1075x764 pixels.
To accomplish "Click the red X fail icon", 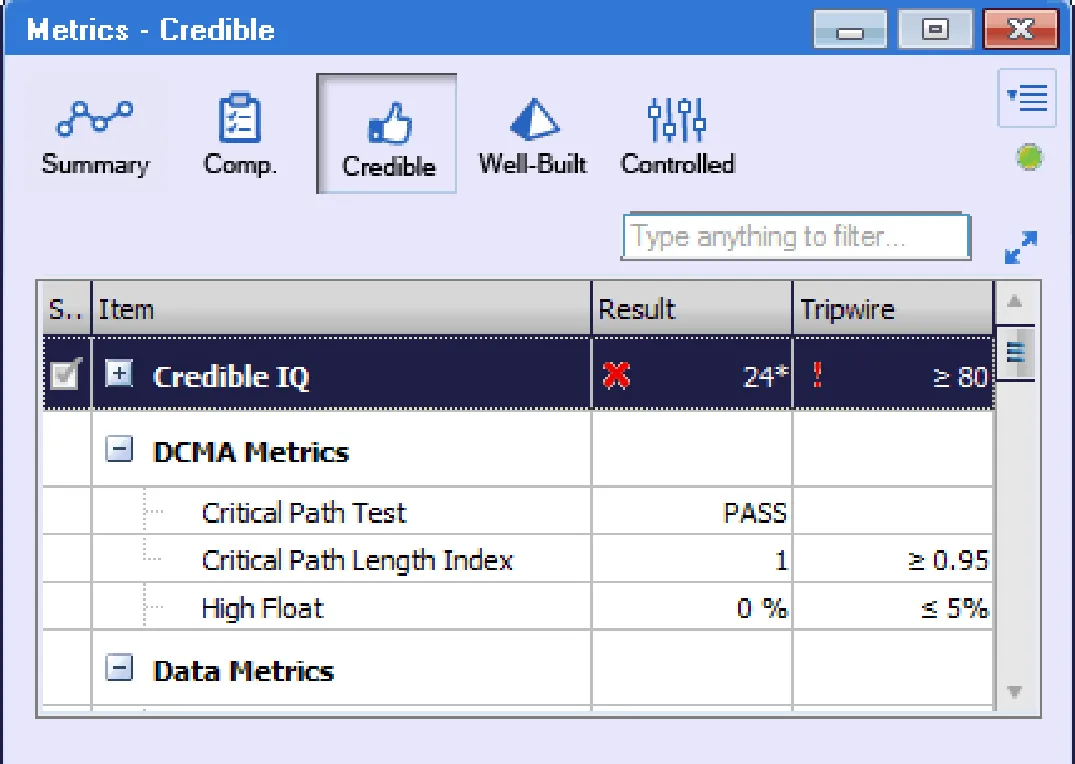I will pos(616,374).
